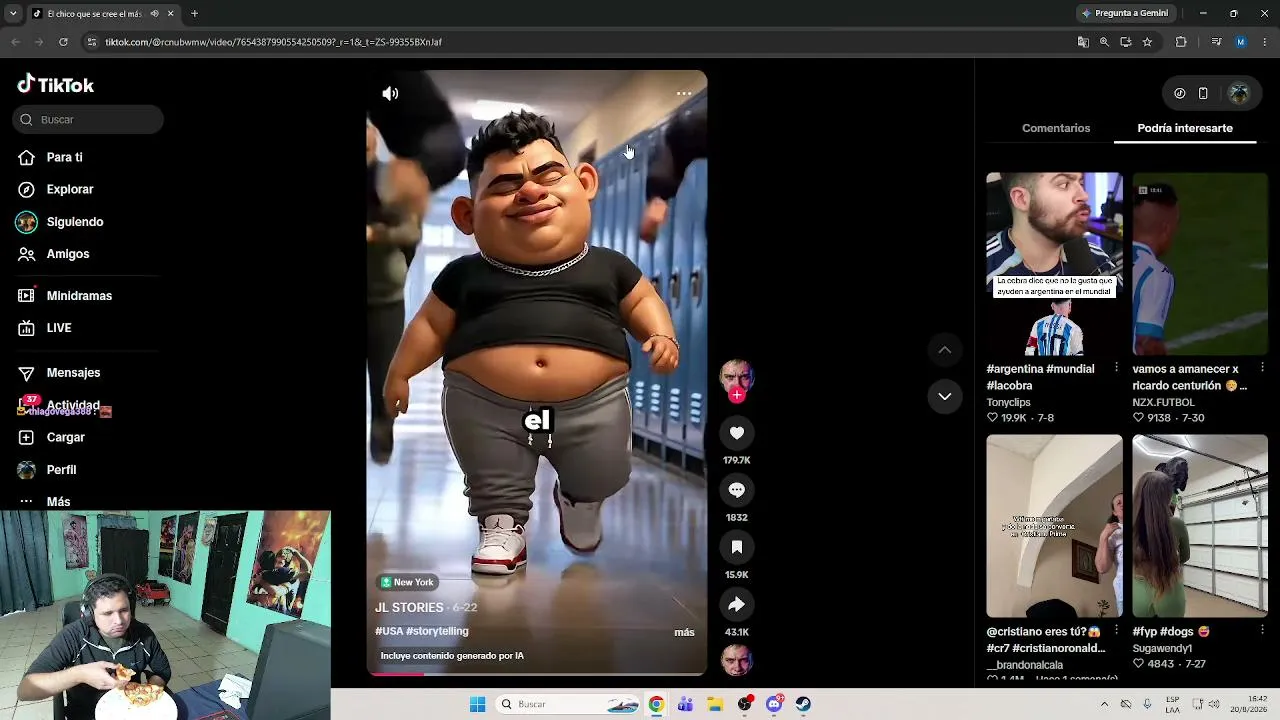This screenshot has height=720, width=1280.
Task: Open the Windows Start menu
Action: (477, 704)
